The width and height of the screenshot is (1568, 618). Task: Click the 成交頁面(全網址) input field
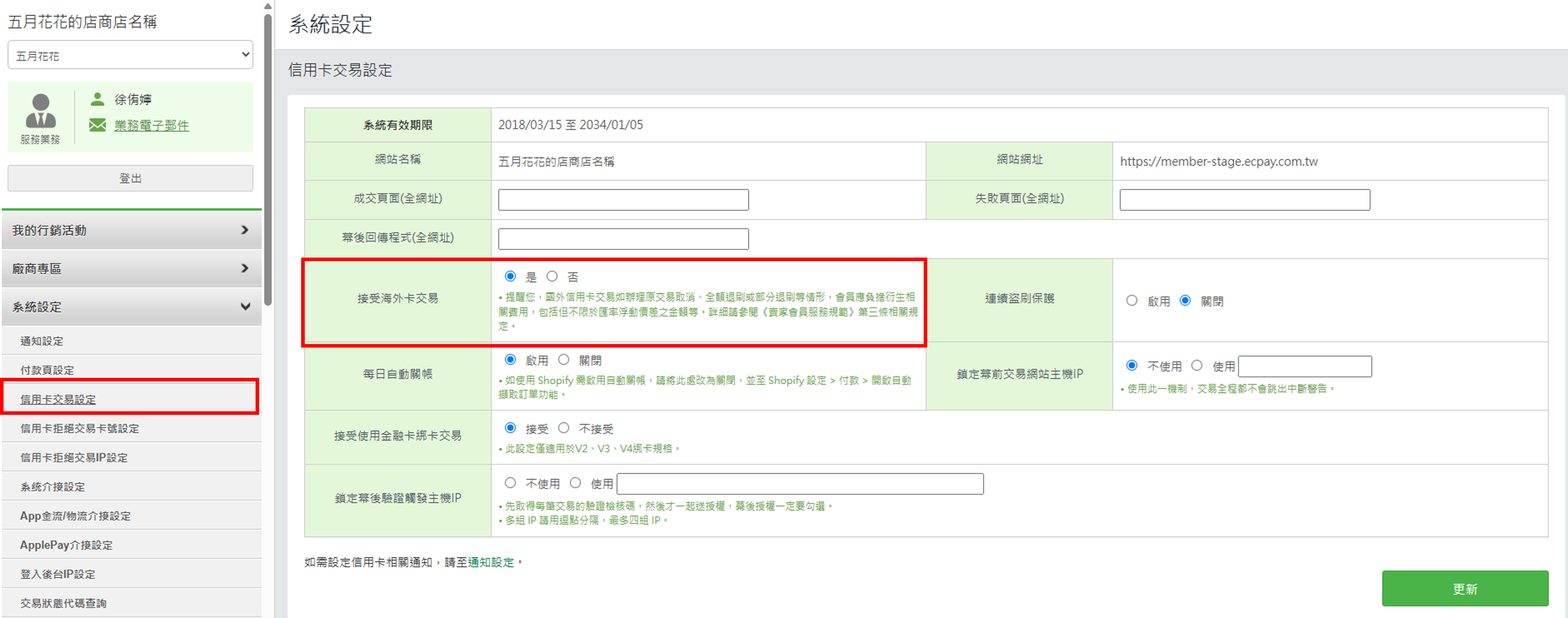[x=623, y=200]
